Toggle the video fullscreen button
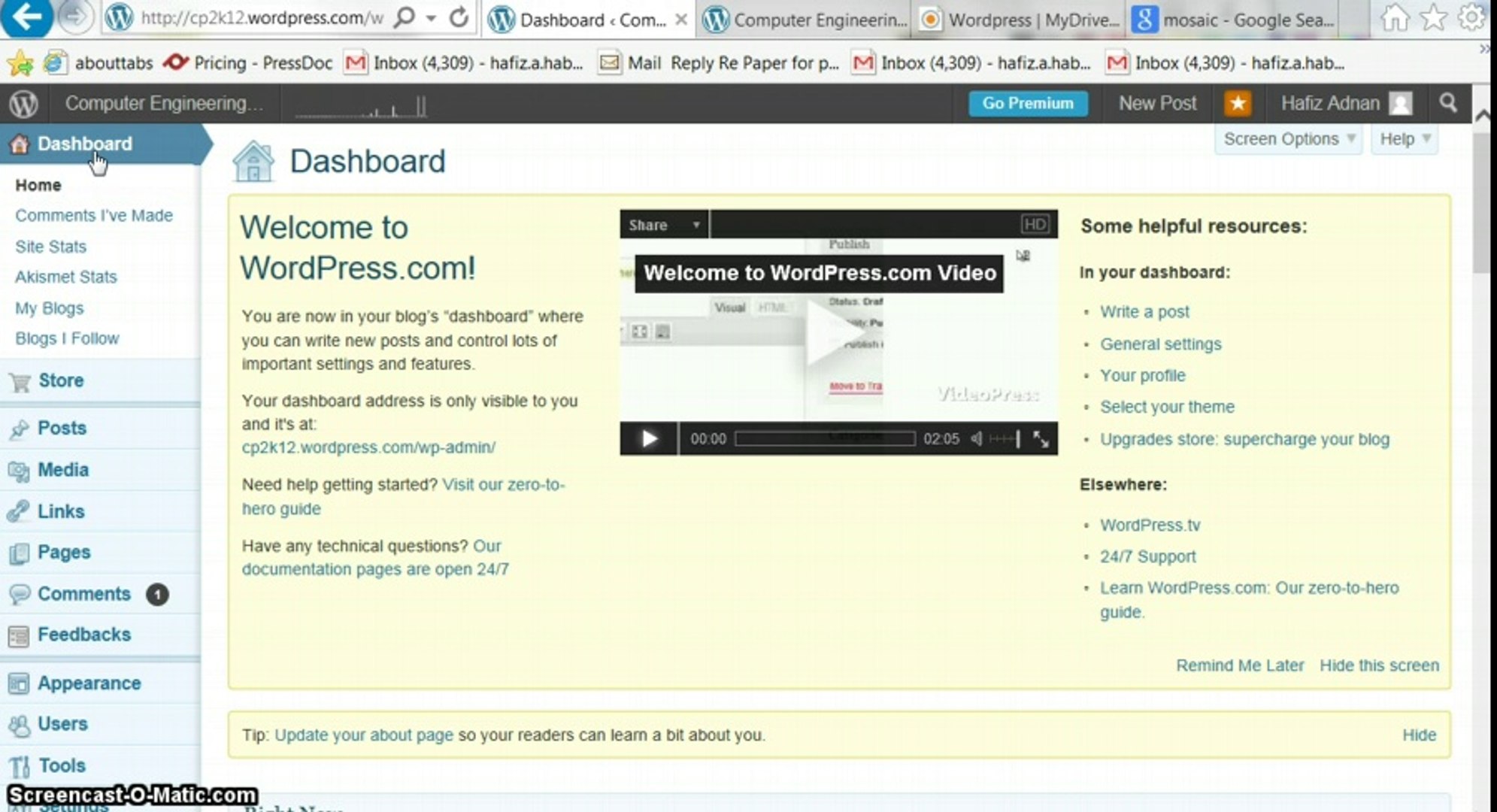The image size is (1497, 812). point(1041,439)
